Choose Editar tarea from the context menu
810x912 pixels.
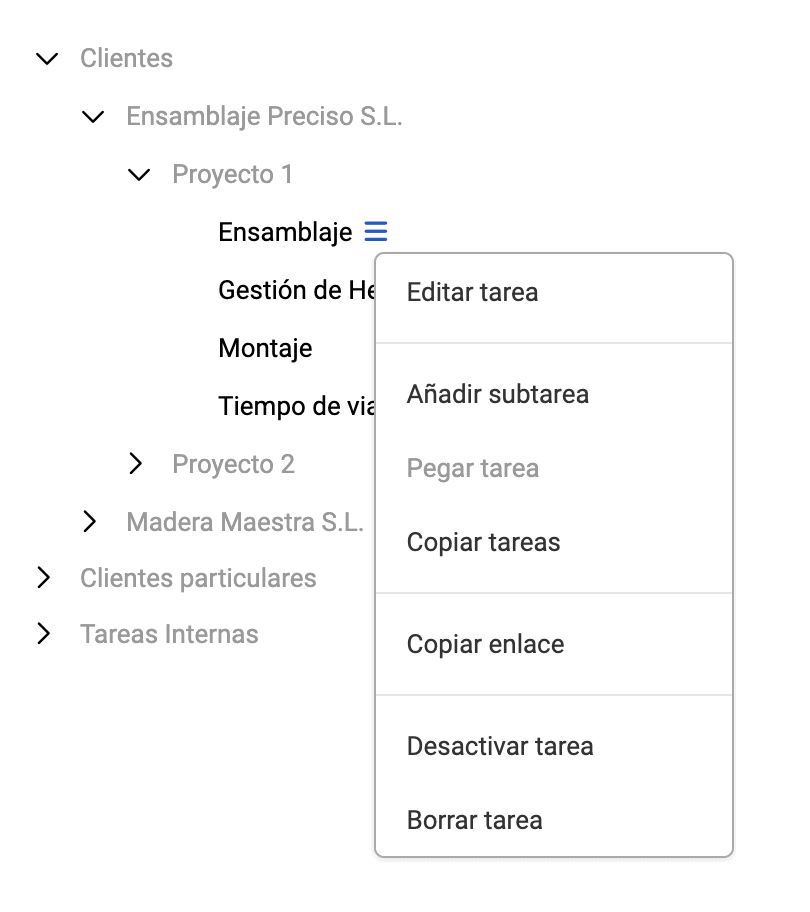[x=472, y=292]
